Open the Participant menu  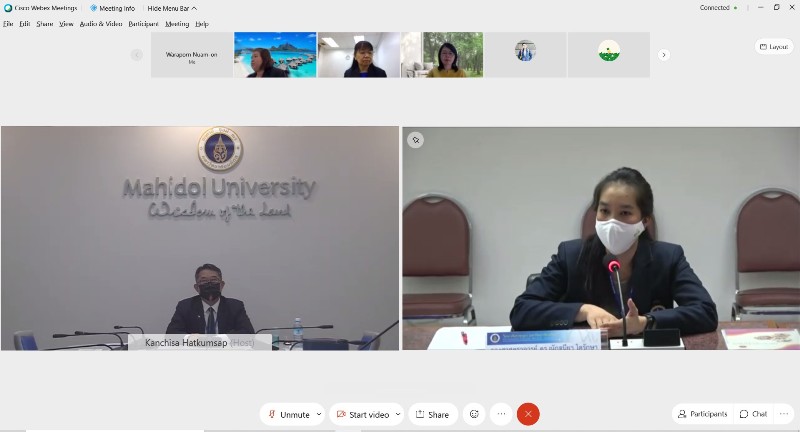point(143,23)
